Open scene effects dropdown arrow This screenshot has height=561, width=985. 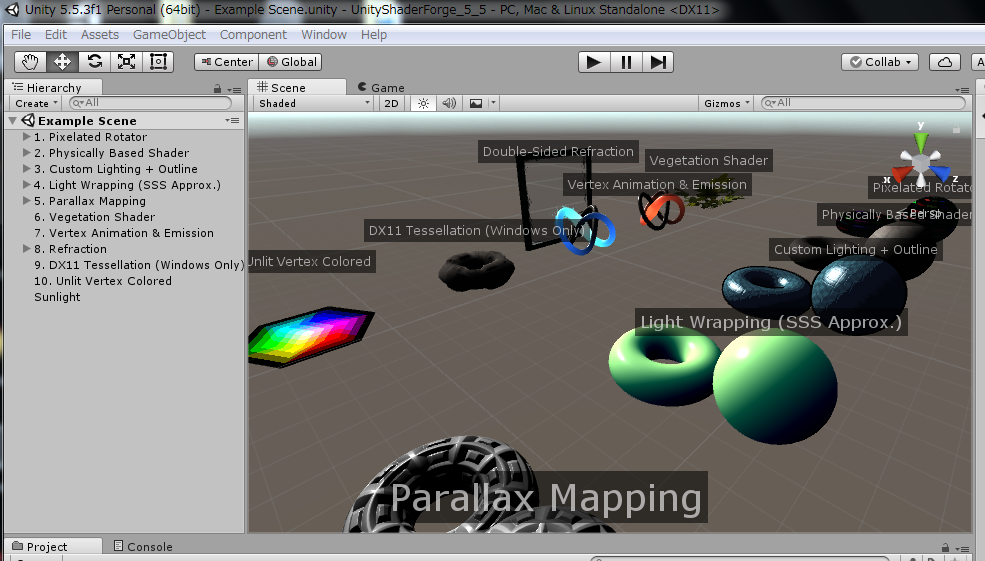tap(493, 103)
